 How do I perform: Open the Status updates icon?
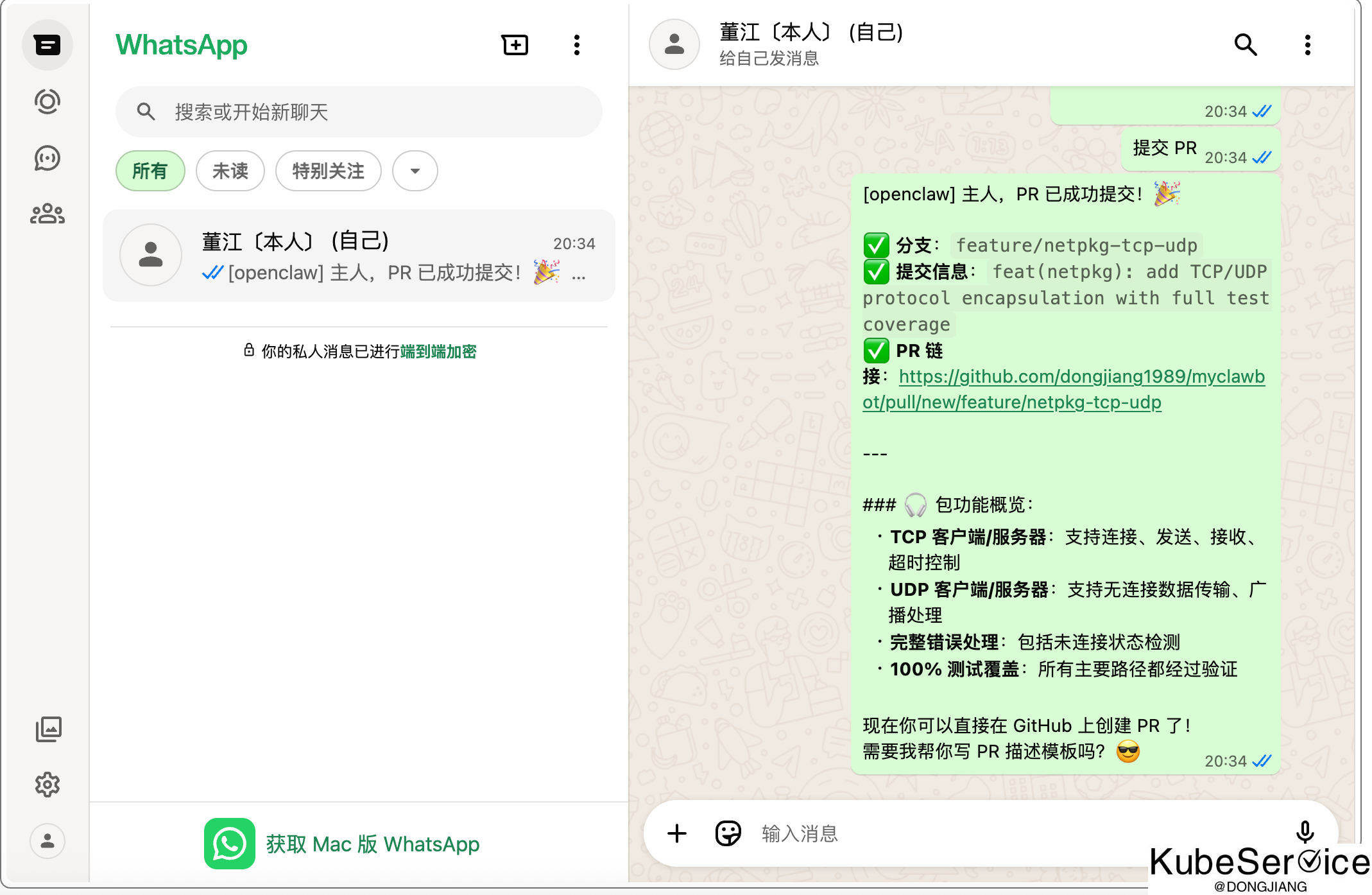pos(47,101)
